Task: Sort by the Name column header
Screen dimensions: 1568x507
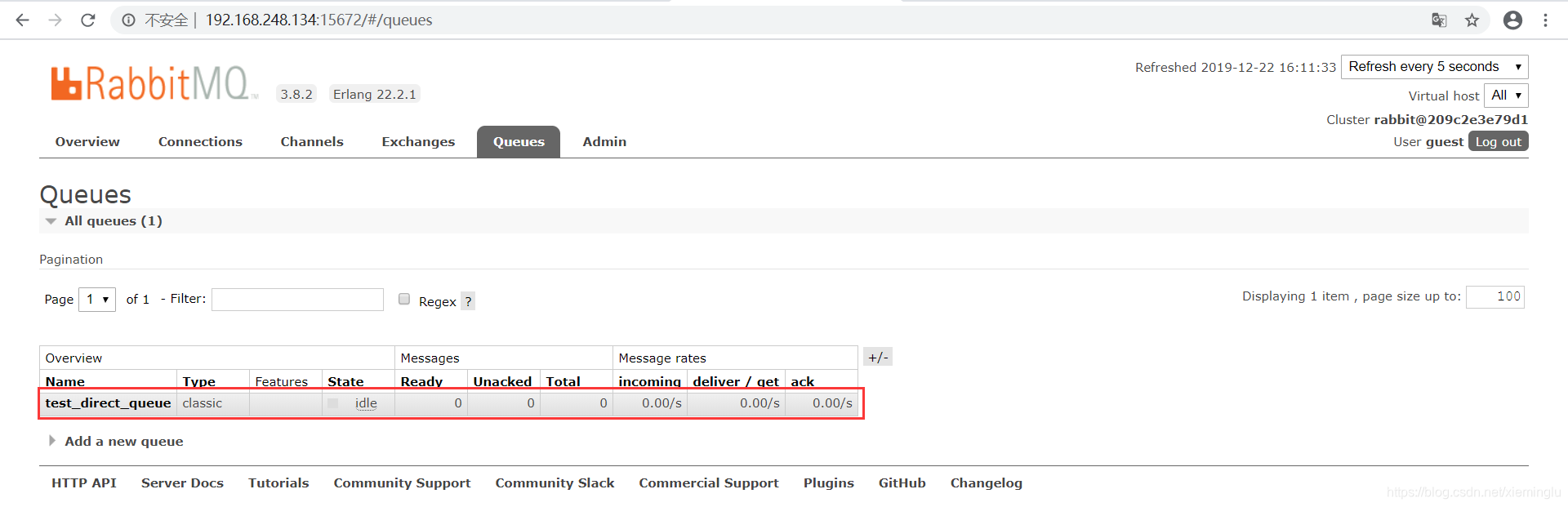Action: click(x=65, y=381)
